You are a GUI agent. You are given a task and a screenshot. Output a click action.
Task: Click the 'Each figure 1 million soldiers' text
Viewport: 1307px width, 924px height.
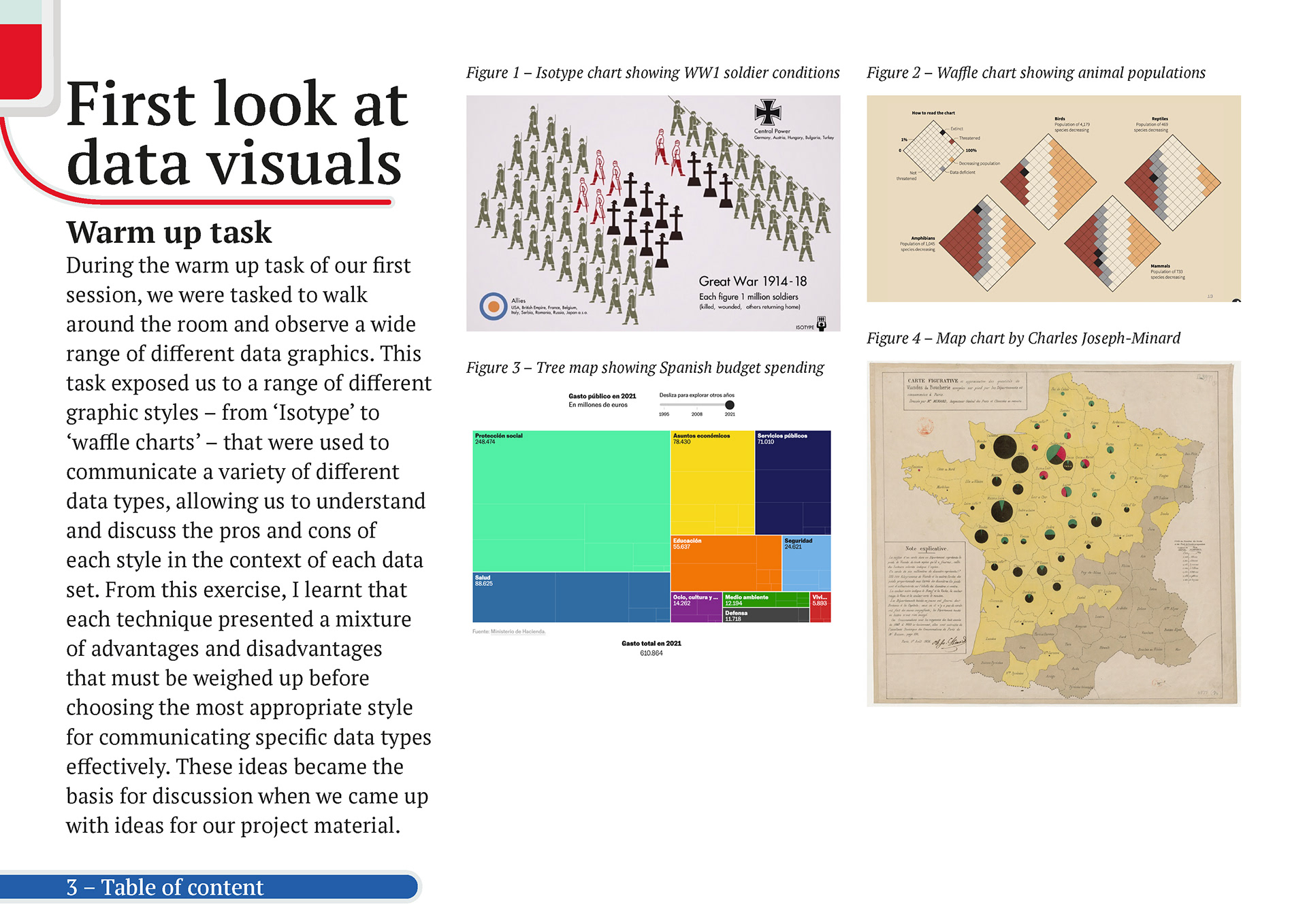(x=749, y=297)
